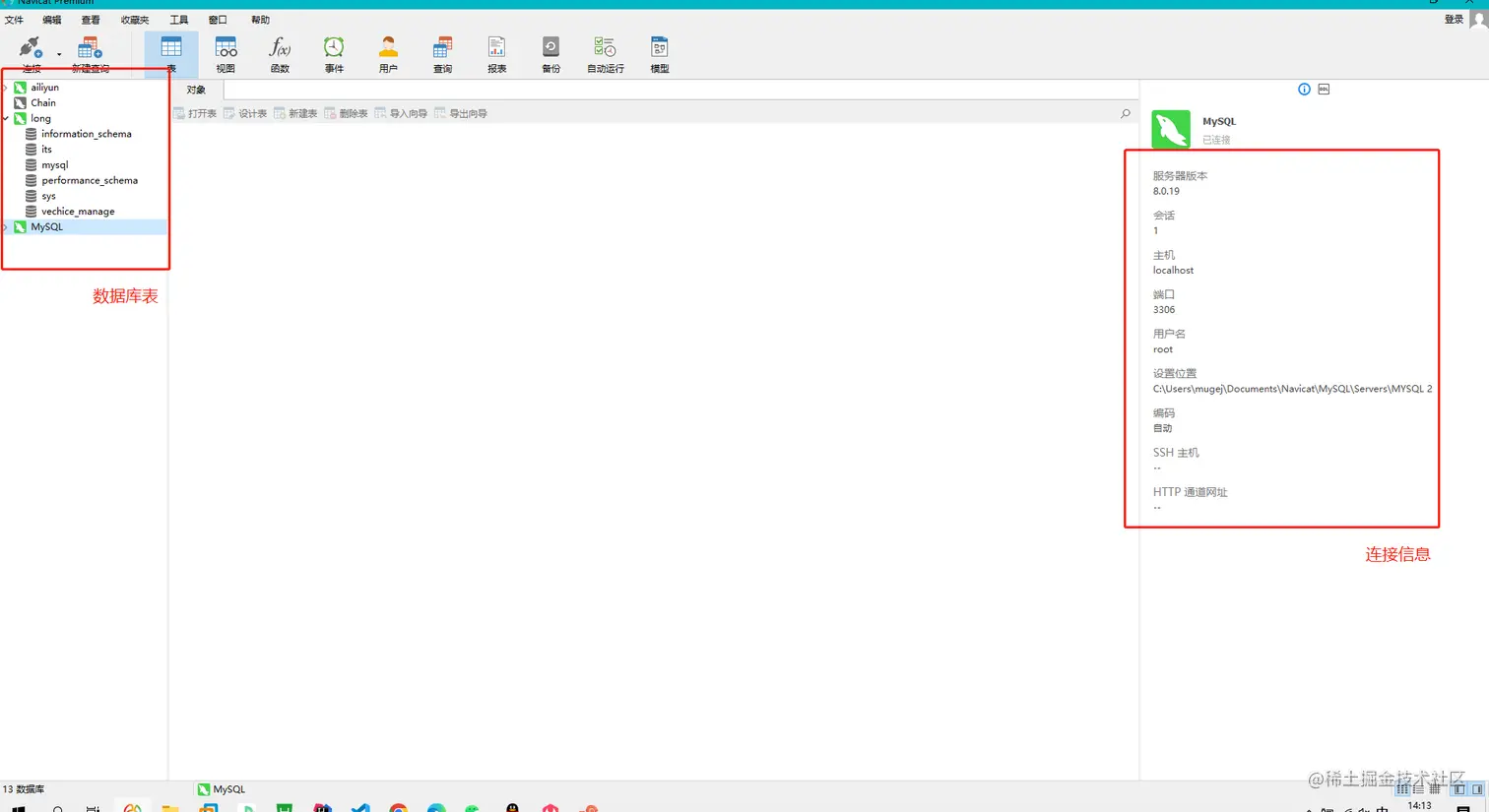Open the 文件 menu
Image resolution: width=1489 pixels, height=812 pixels.
[x=14, y=20]
